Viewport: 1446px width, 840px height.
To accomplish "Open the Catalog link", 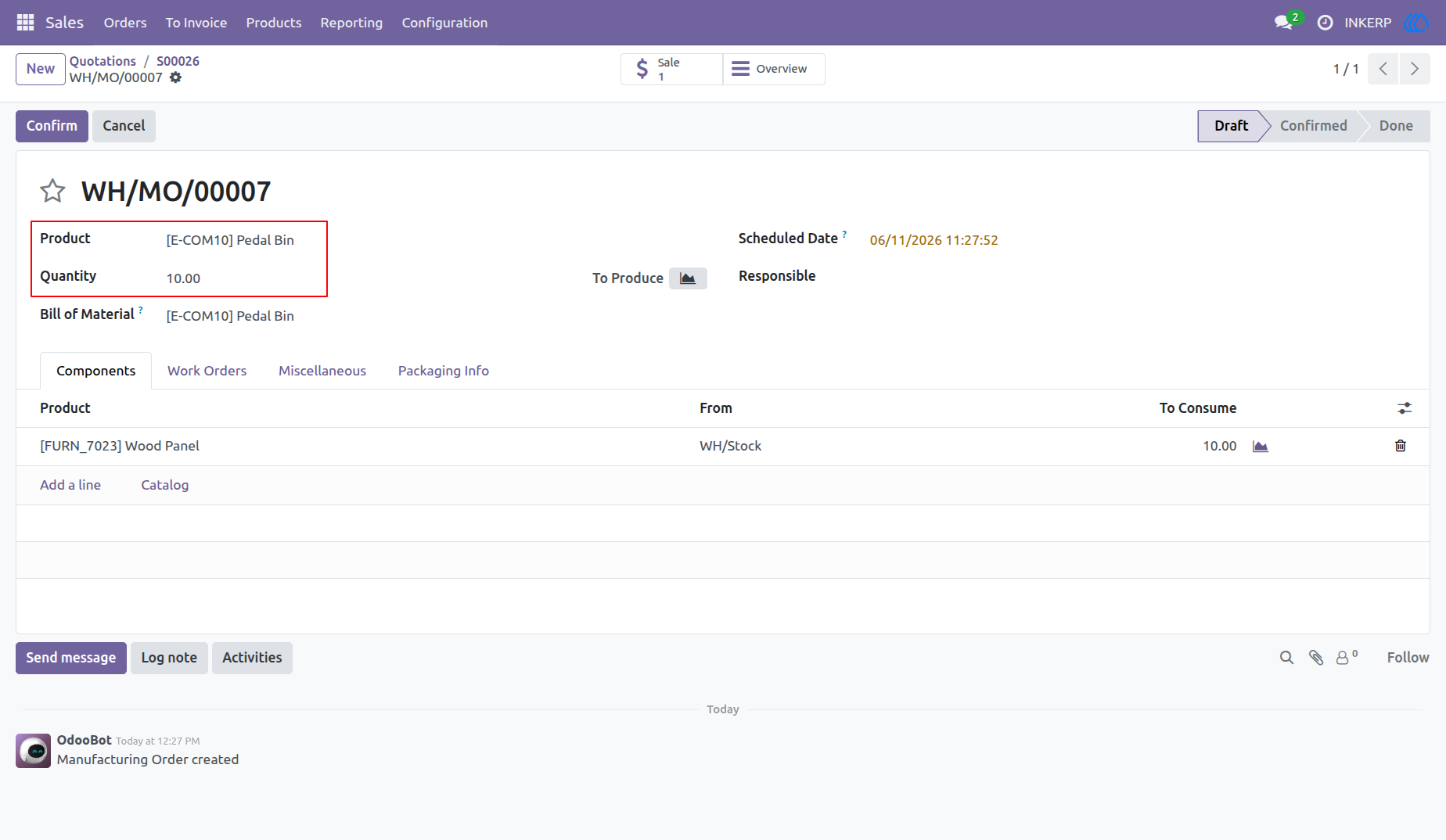I will 165,485.
